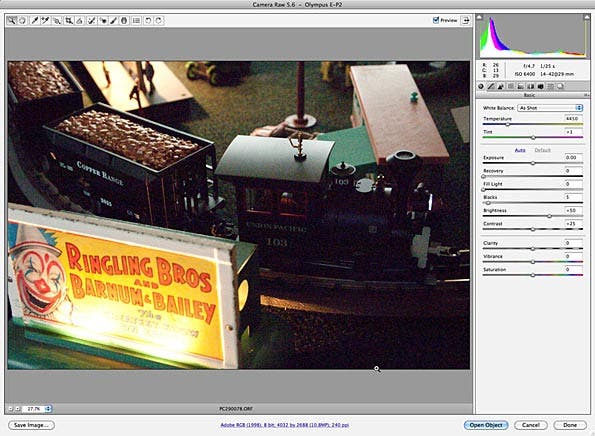
Task: Click the Done button
Action: click(570, 425)
